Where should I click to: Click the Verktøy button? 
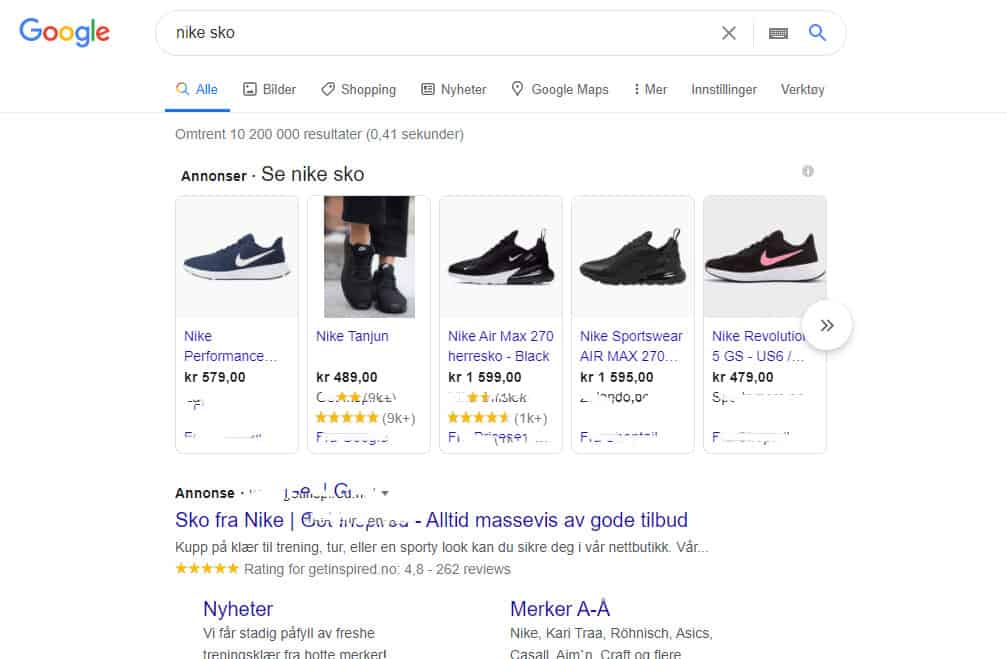(x=802, y=89)
